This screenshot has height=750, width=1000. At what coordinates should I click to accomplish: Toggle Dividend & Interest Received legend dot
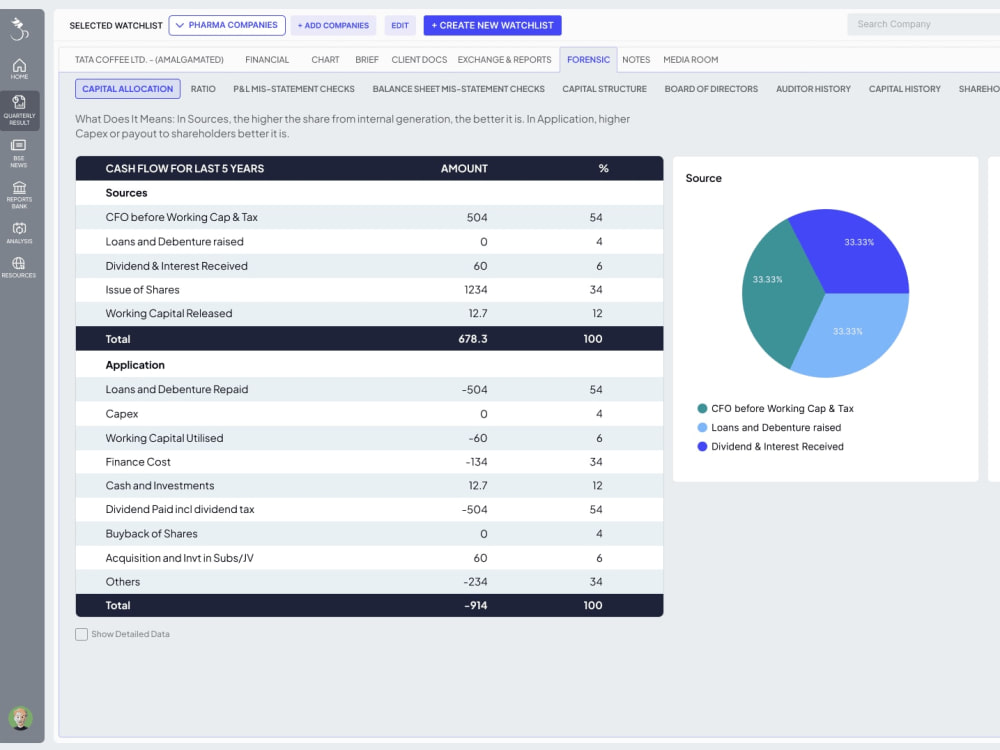click(x=702, y=446)
